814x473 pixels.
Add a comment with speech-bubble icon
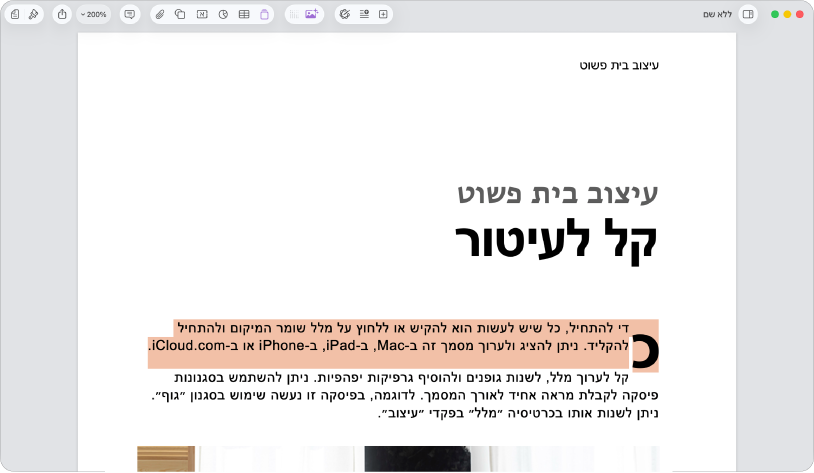coord(130,14)
